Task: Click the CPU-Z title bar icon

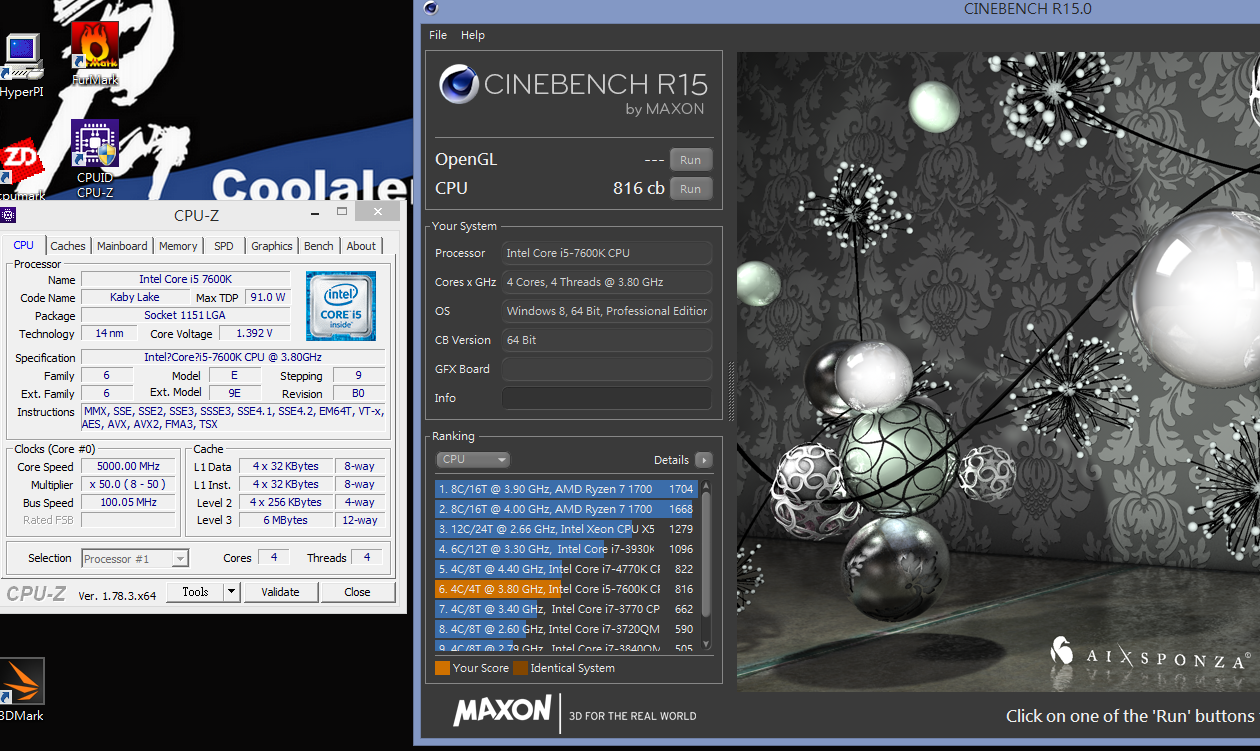Action: [x=8, y=214]
